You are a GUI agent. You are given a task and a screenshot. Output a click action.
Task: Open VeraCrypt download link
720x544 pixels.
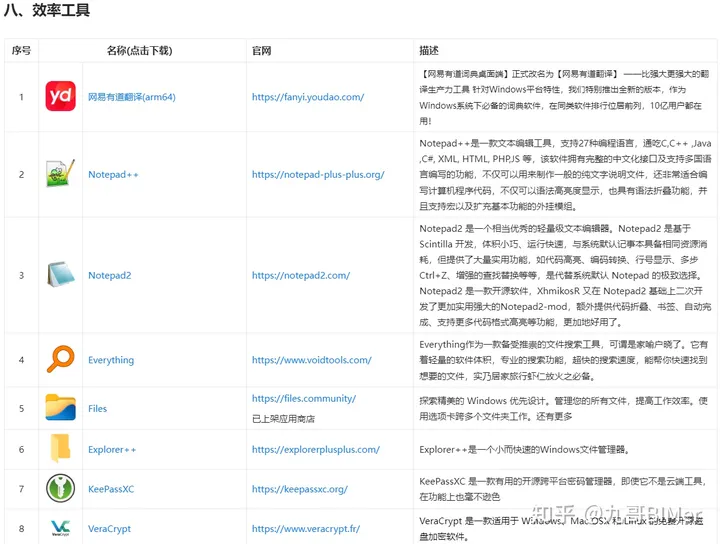coord(109,528)
